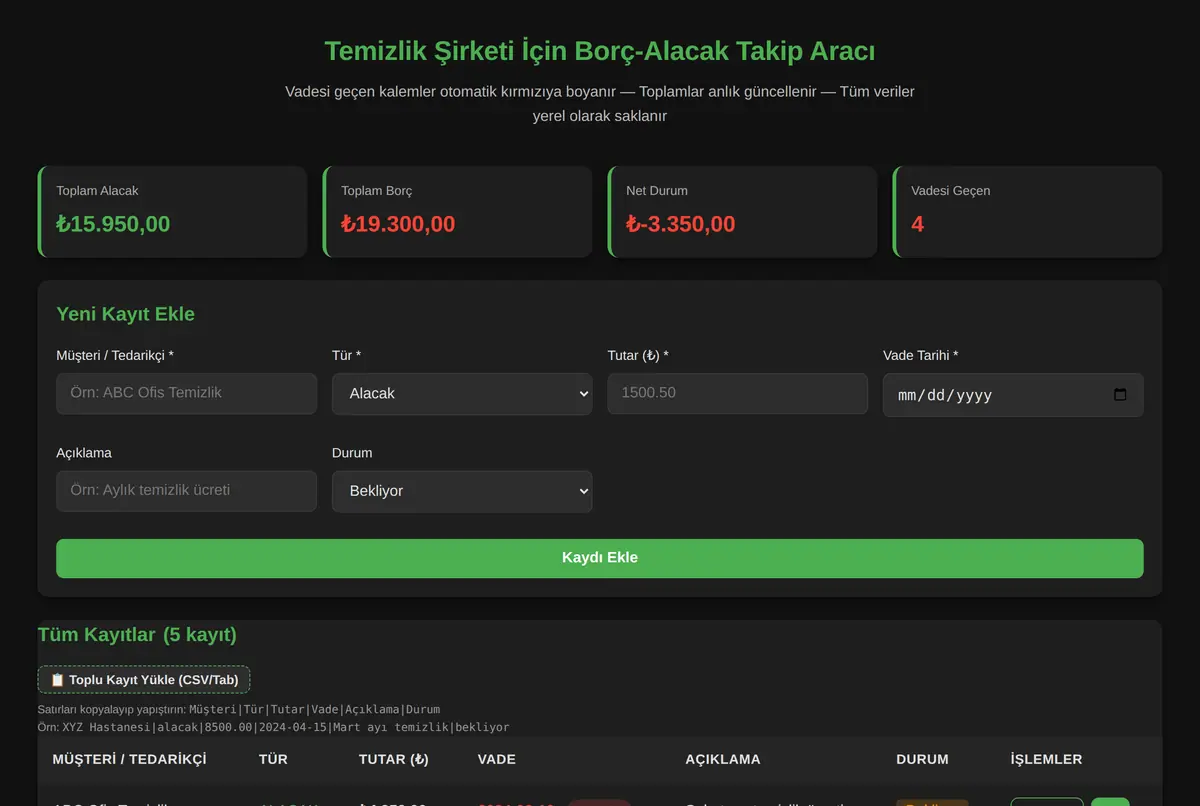Focus the Tutar (₺) amount field
Screen dimensions: 1200x806
tap(737, 393)
